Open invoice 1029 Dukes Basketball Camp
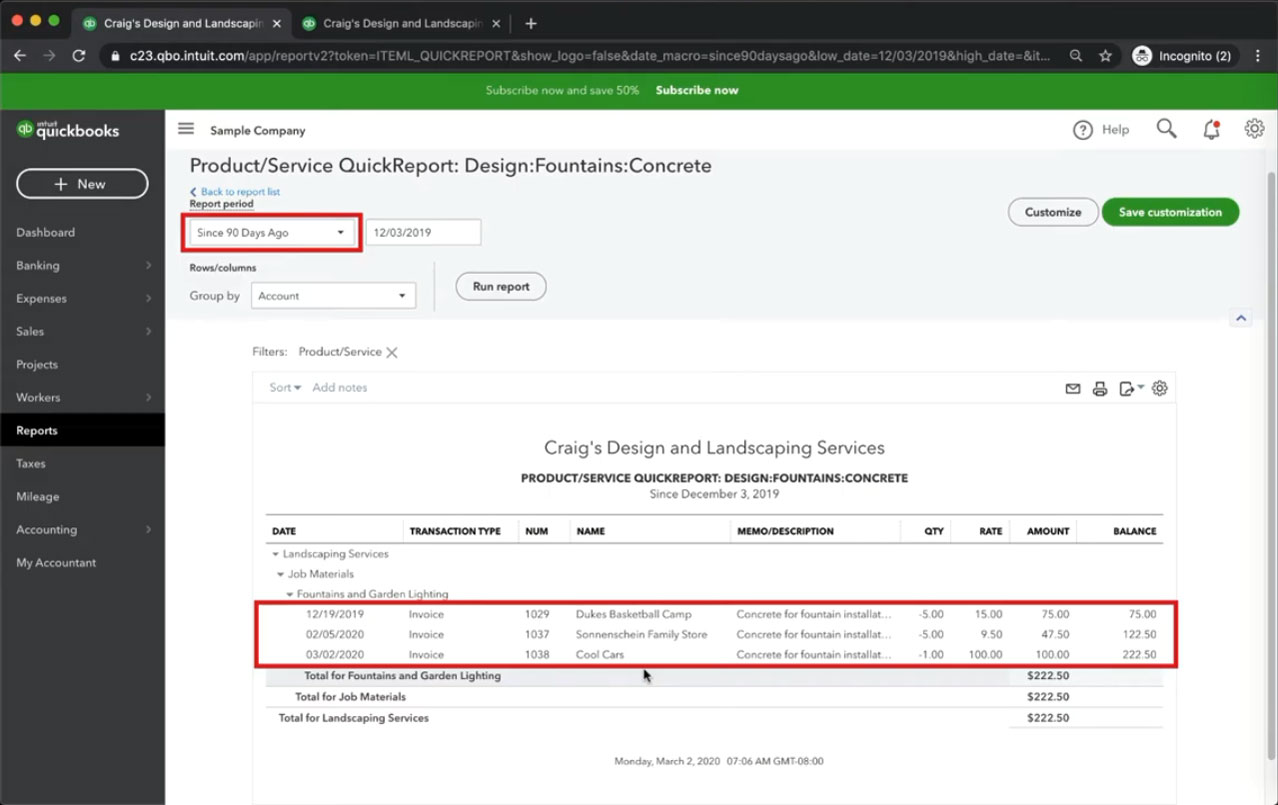This screenshot has height=805, width=1278. pos(712,614)
